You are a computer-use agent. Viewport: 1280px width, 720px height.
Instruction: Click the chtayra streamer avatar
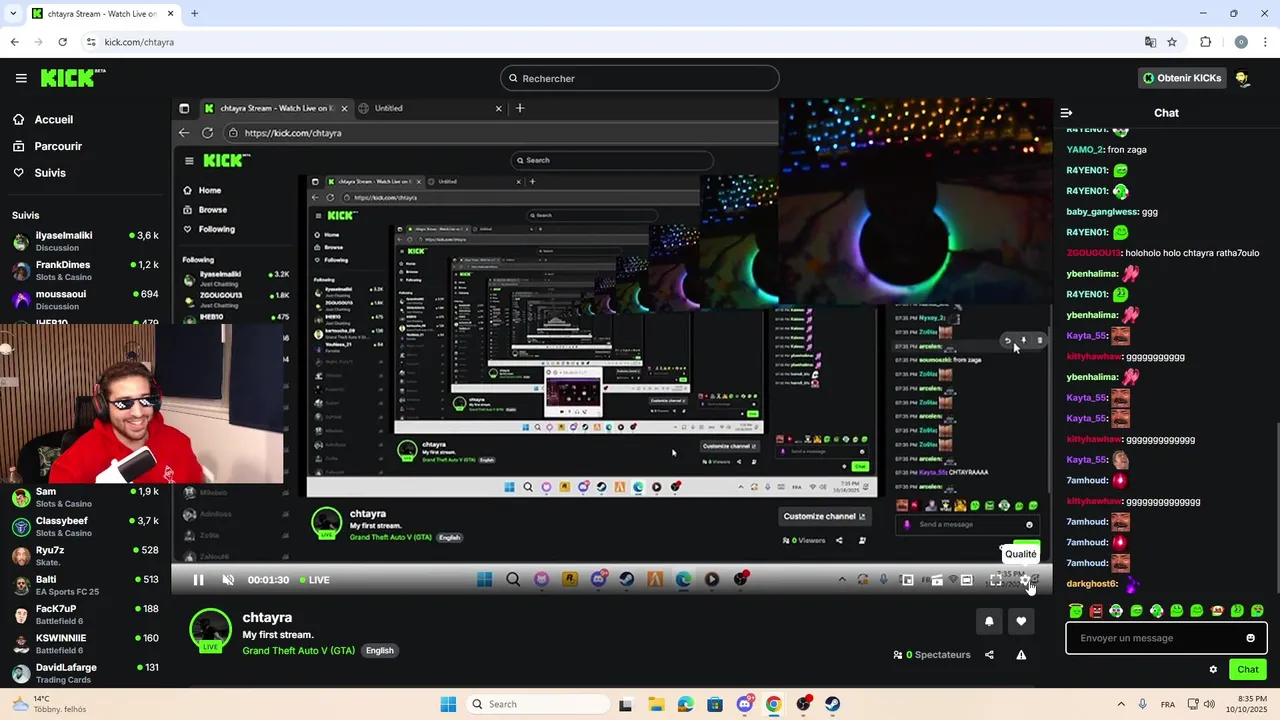[x=210, y=630]
